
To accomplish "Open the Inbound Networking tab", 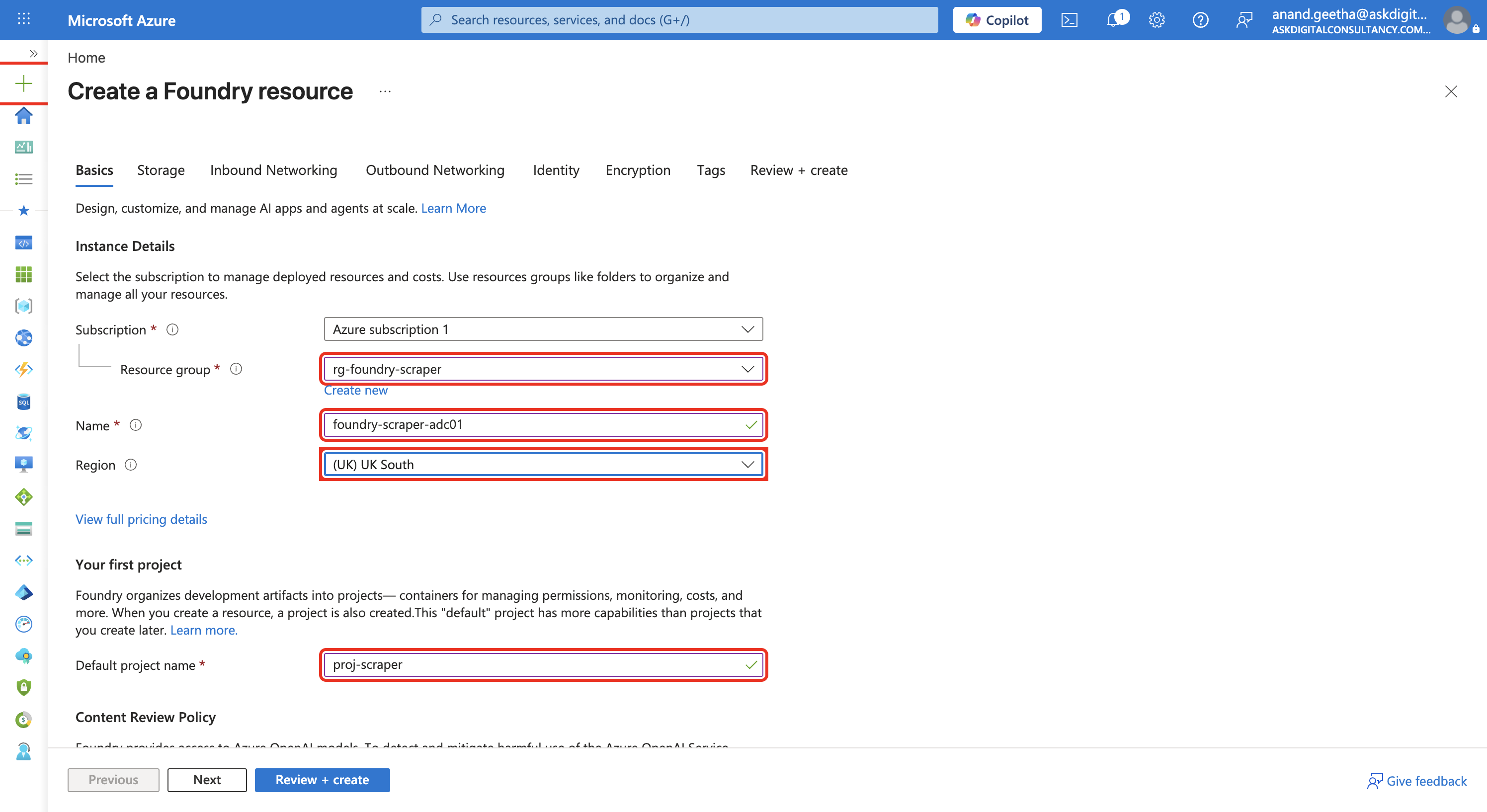I will point(274,170).
